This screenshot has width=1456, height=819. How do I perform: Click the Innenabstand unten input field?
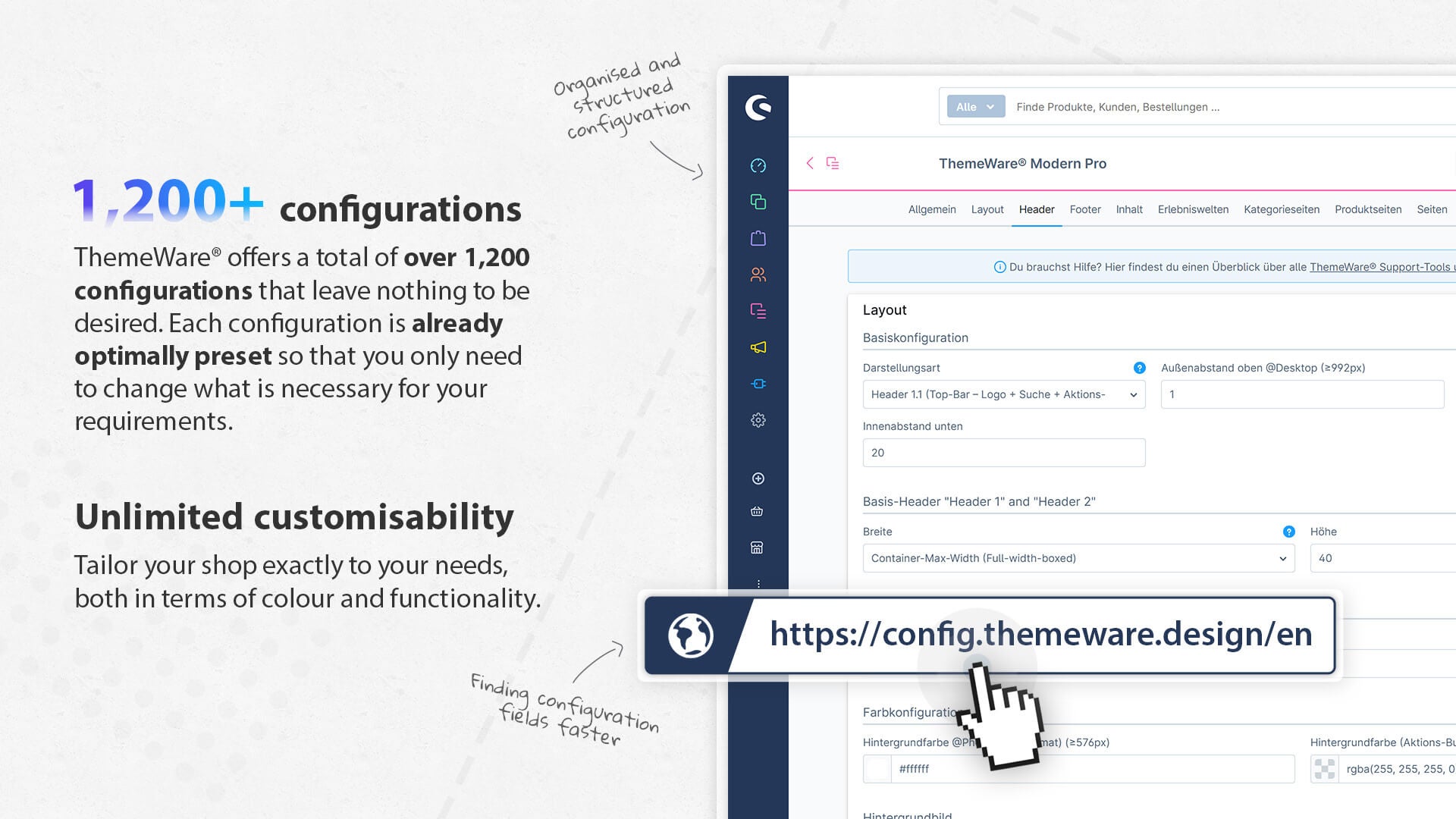[x=1003, y=452]
